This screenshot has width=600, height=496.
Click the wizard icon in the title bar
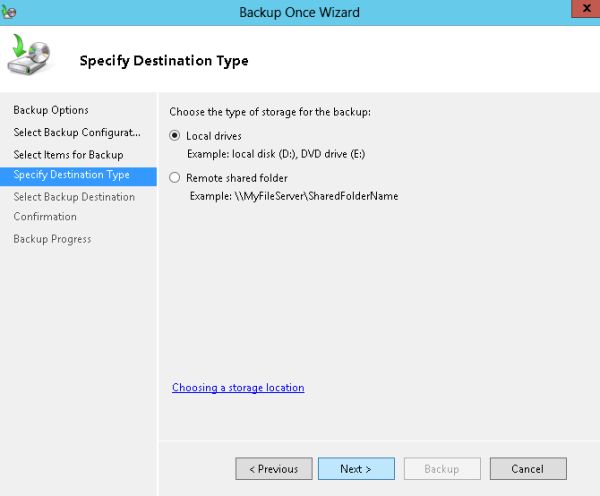click(x=11, y=12)
